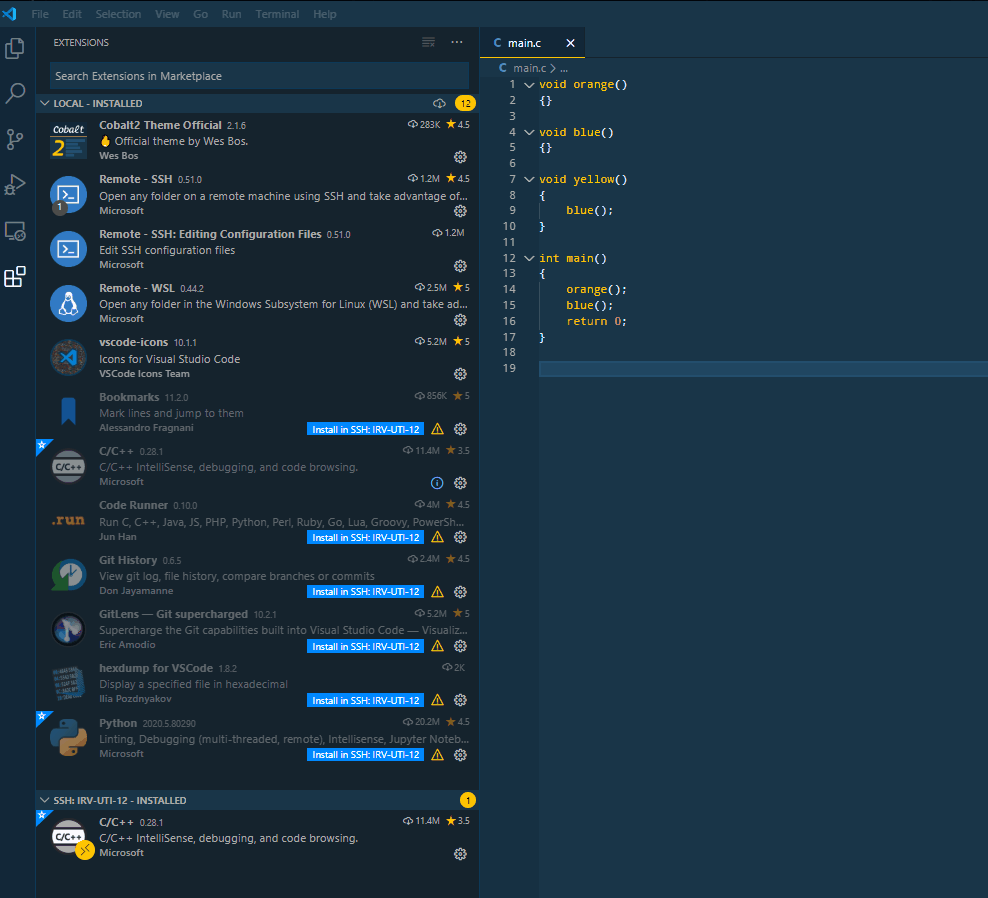The height and width of the screenshot is (898, 988).
Task: Install Bookmarks in SSH: IRV-UTI-12
Action: (x=365, y=428)
